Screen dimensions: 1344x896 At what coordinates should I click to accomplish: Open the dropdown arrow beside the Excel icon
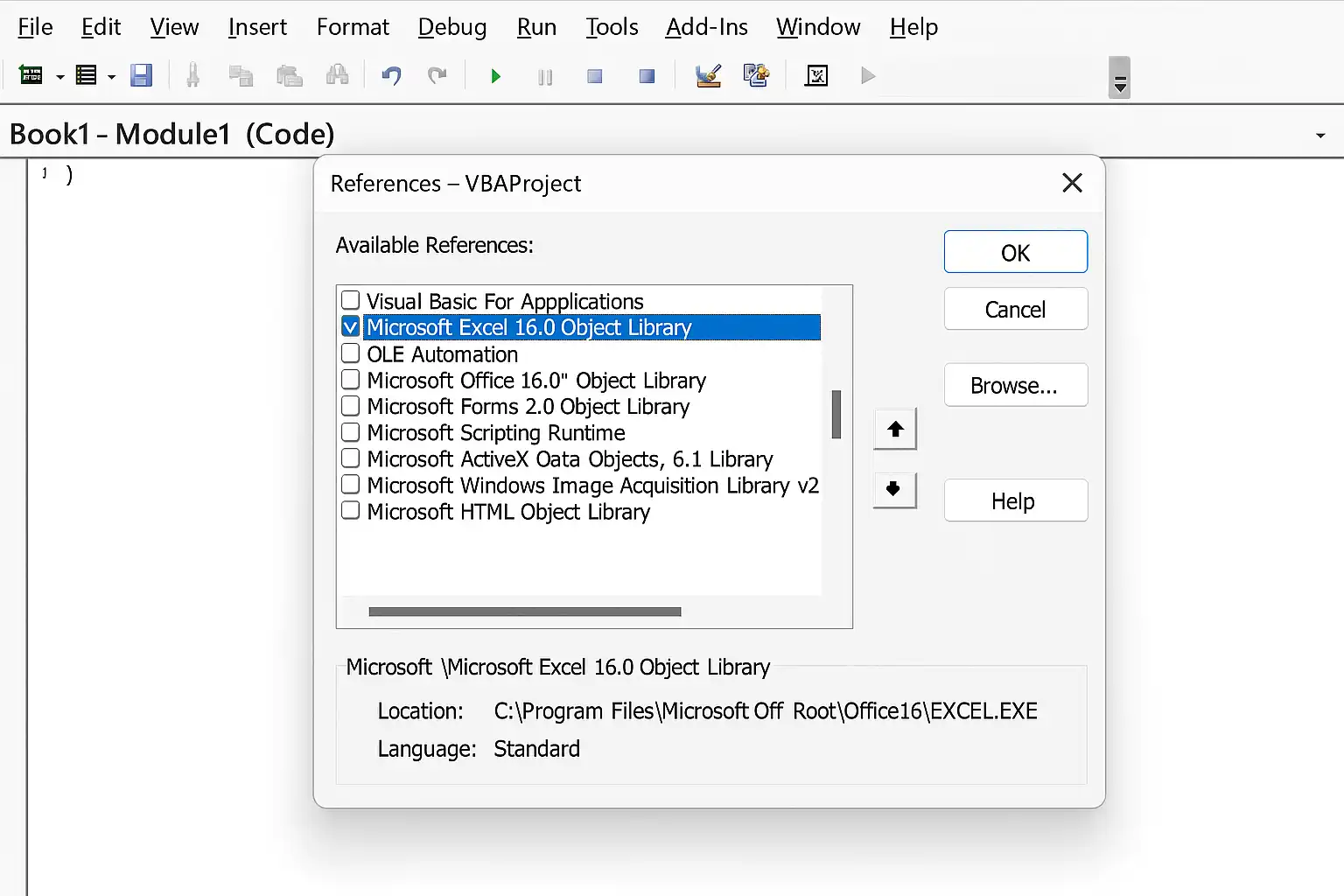(x=60, y=77)
